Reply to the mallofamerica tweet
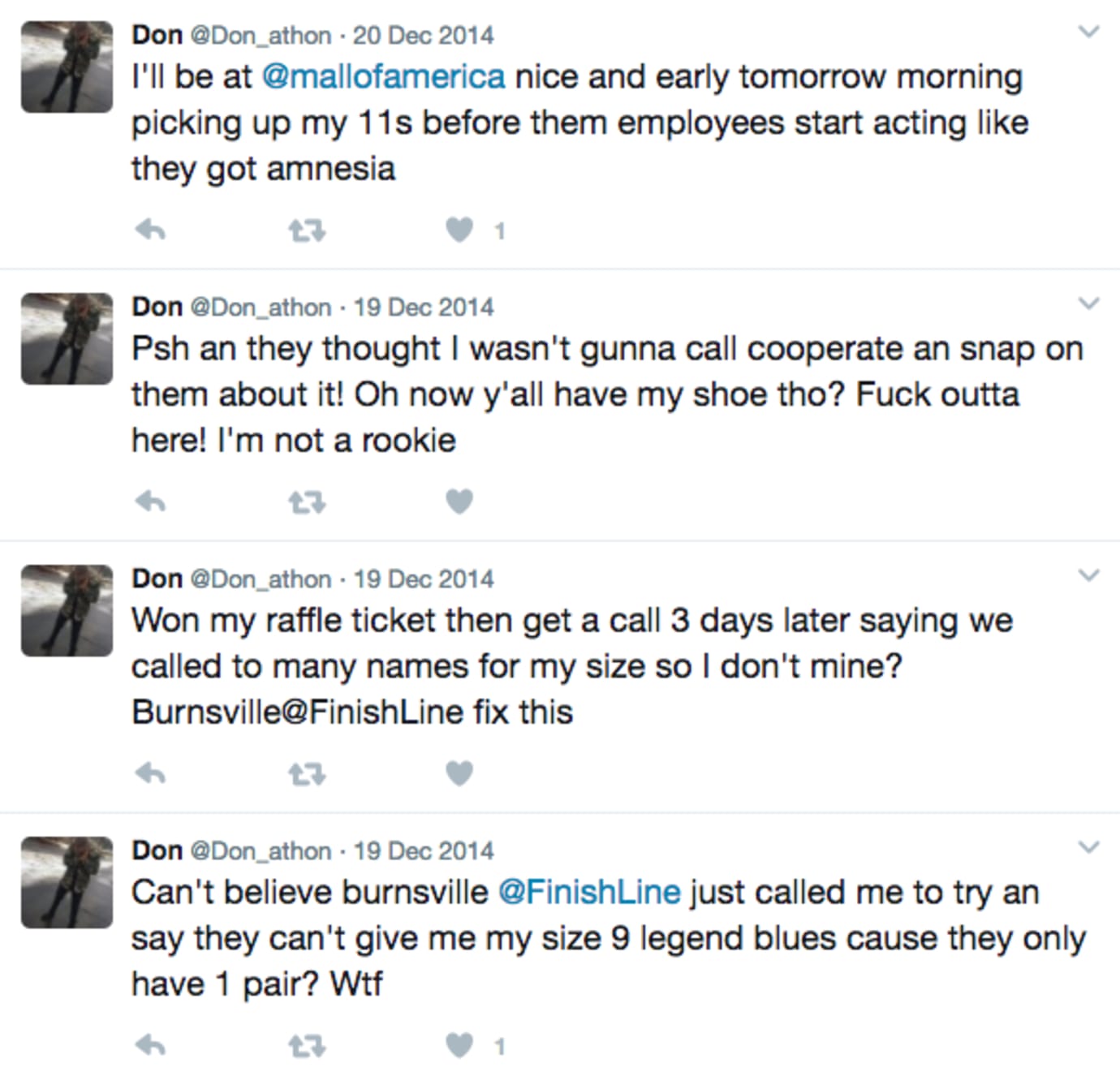 coord(151,231)
